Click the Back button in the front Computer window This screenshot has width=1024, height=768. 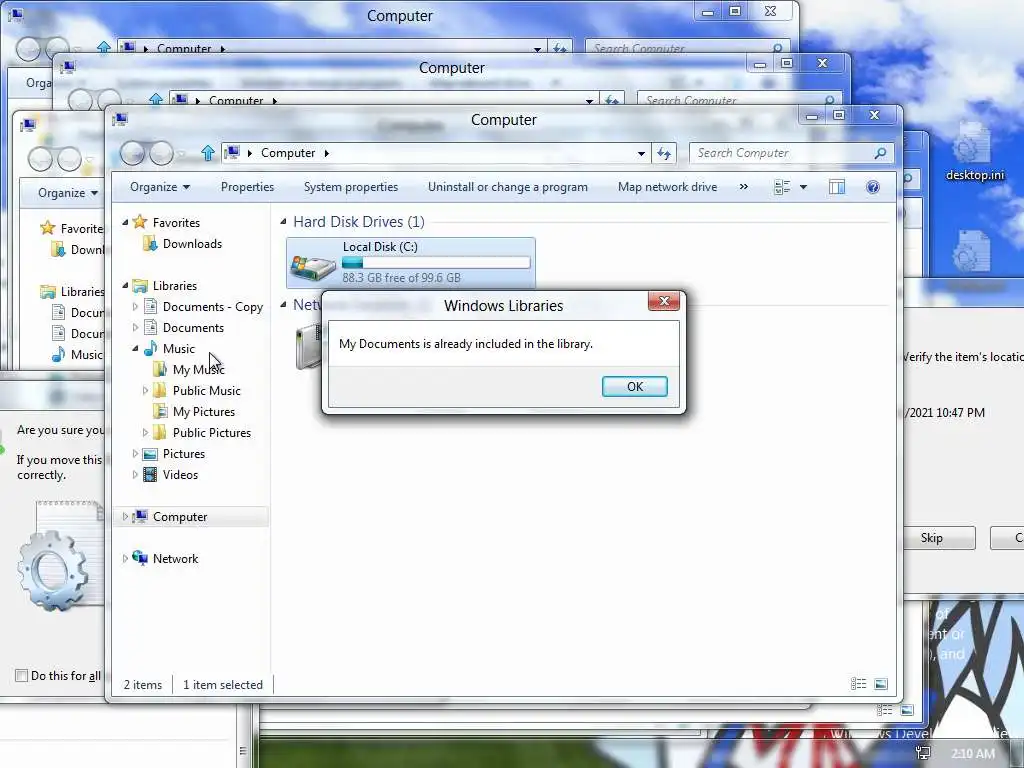tap(133, 153)
